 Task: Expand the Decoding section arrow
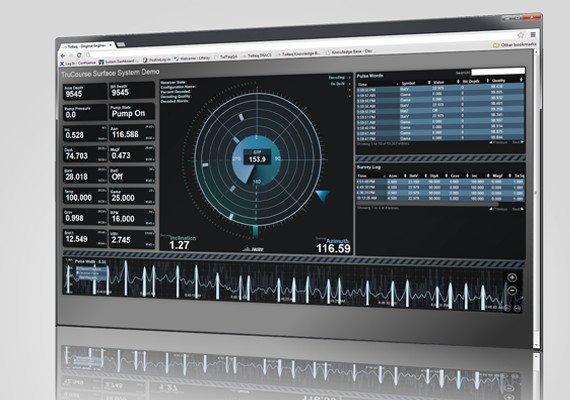pos(350,77)
